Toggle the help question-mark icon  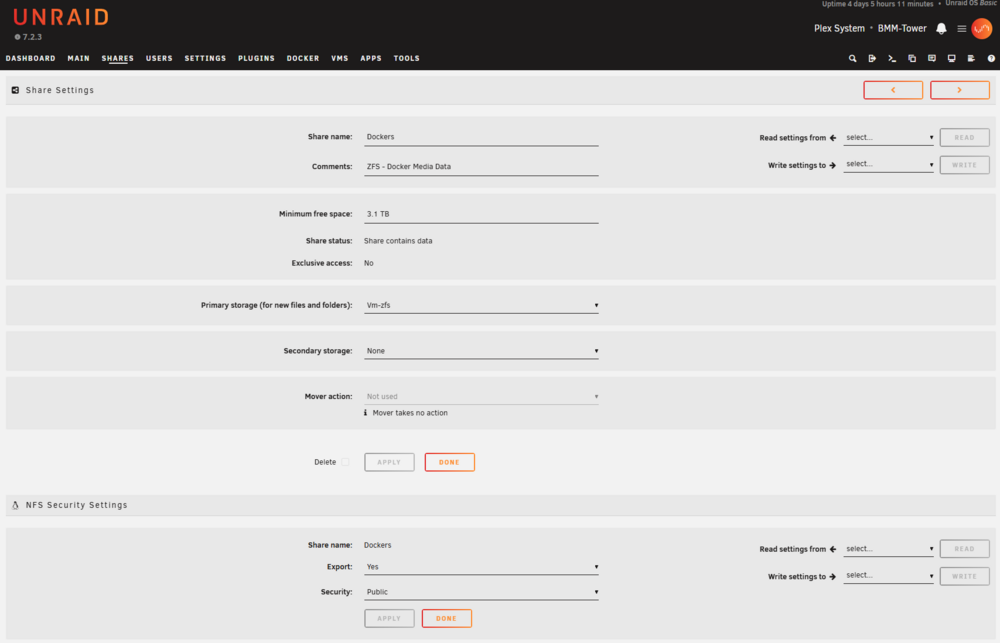click(990, 58)
